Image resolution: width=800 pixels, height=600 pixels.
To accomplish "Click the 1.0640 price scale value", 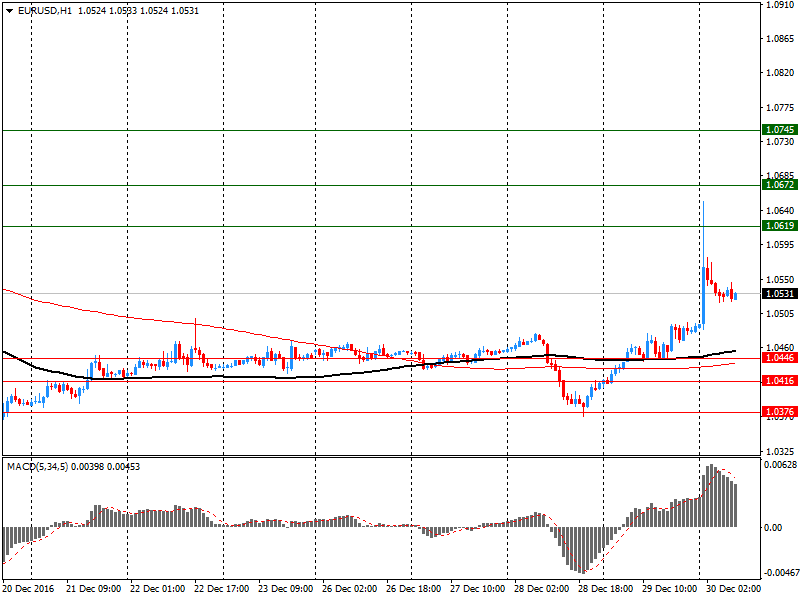I will click(x=780, y=210).
